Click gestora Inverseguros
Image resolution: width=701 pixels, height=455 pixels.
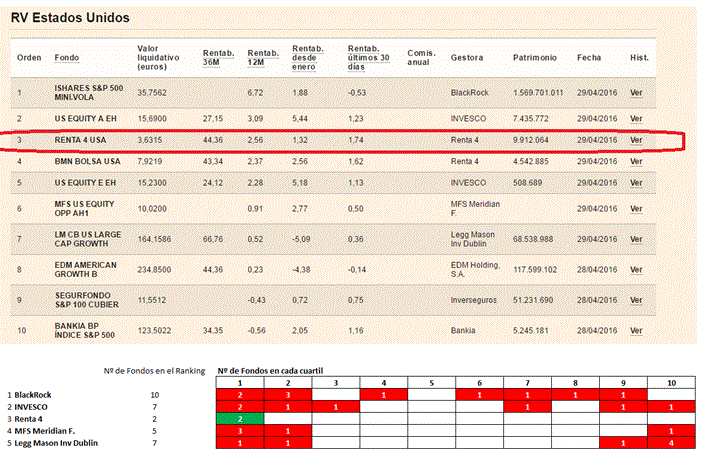[473, 300]
